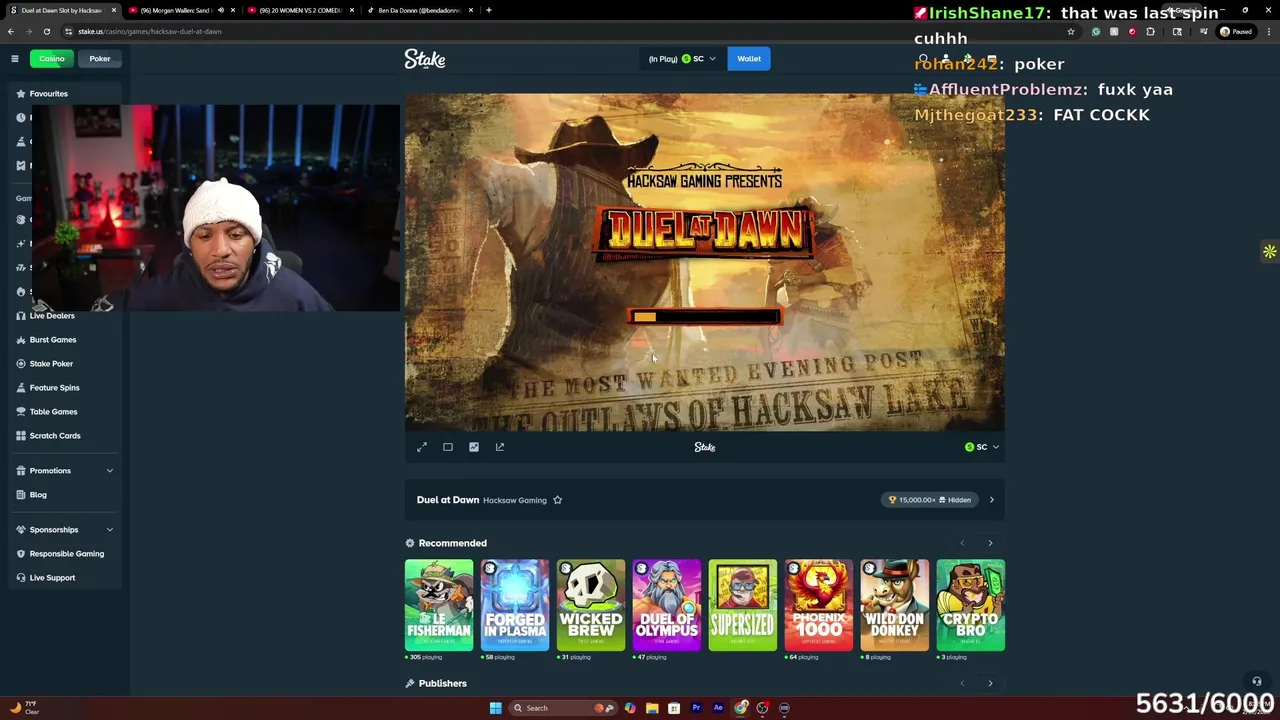The height and width of the screenshot is (720, 1280).
Task: Click the stake.us address bar
Action: coord(560,31)
